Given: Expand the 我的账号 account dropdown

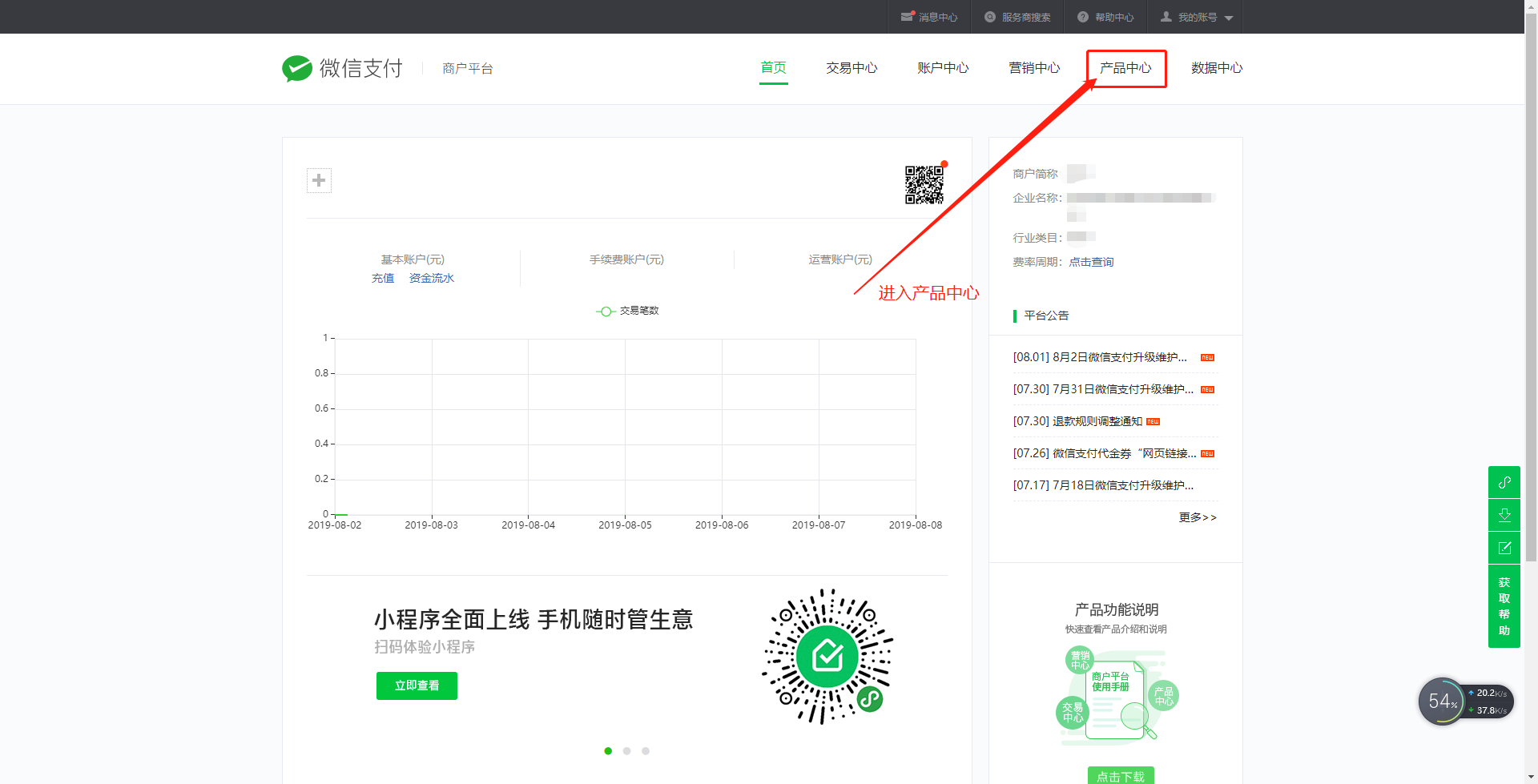Looking at the screenshot, I should pos(1197,17).
